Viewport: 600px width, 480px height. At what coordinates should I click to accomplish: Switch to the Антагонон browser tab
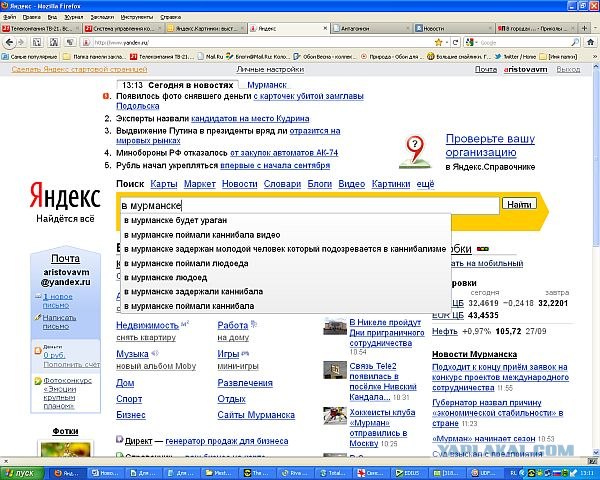click(371, 28)
